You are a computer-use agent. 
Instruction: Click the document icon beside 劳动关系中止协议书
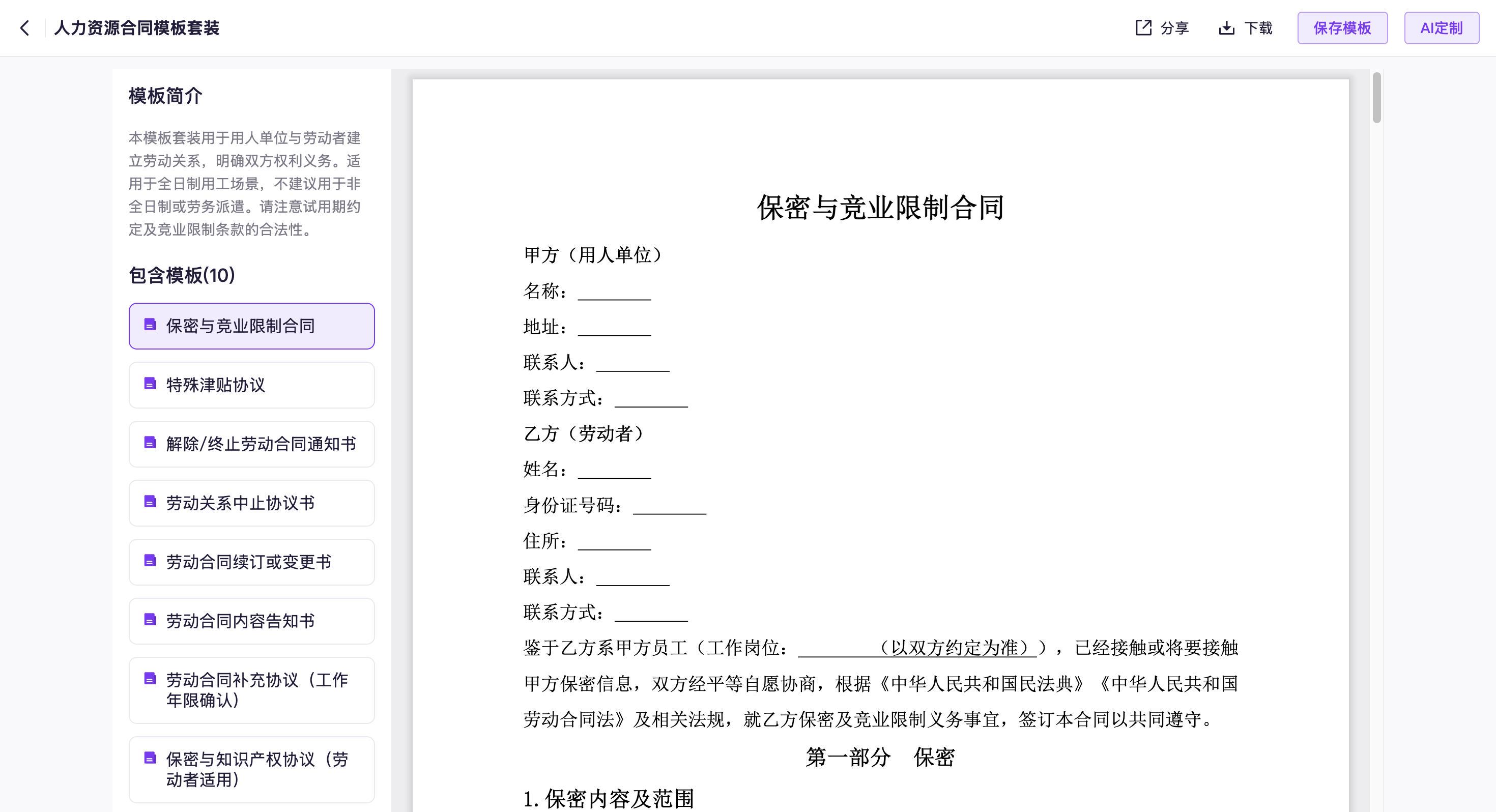tap(150, 502)
